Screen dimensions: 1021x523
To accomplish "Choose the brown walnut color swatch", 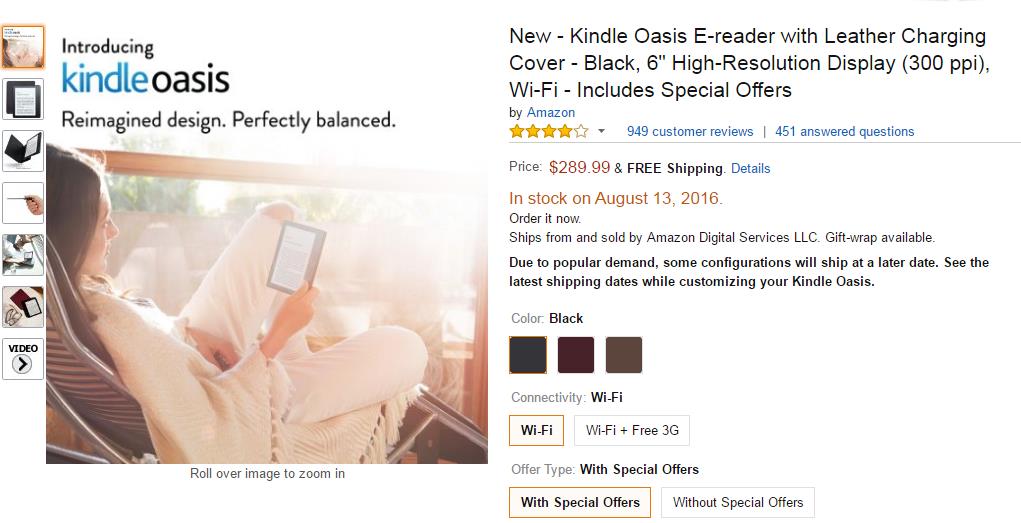I will point(624,355).
